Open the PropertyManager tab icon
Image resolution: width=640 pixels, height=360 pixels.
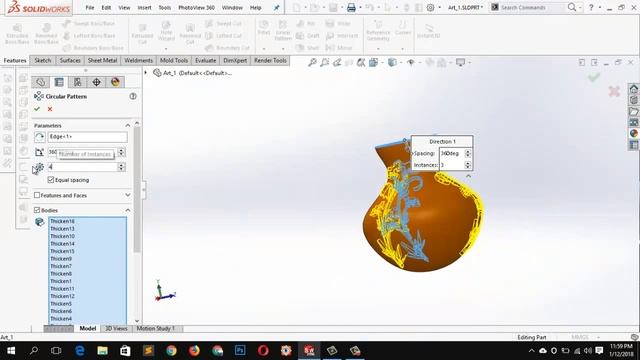(x=59, y=82)
